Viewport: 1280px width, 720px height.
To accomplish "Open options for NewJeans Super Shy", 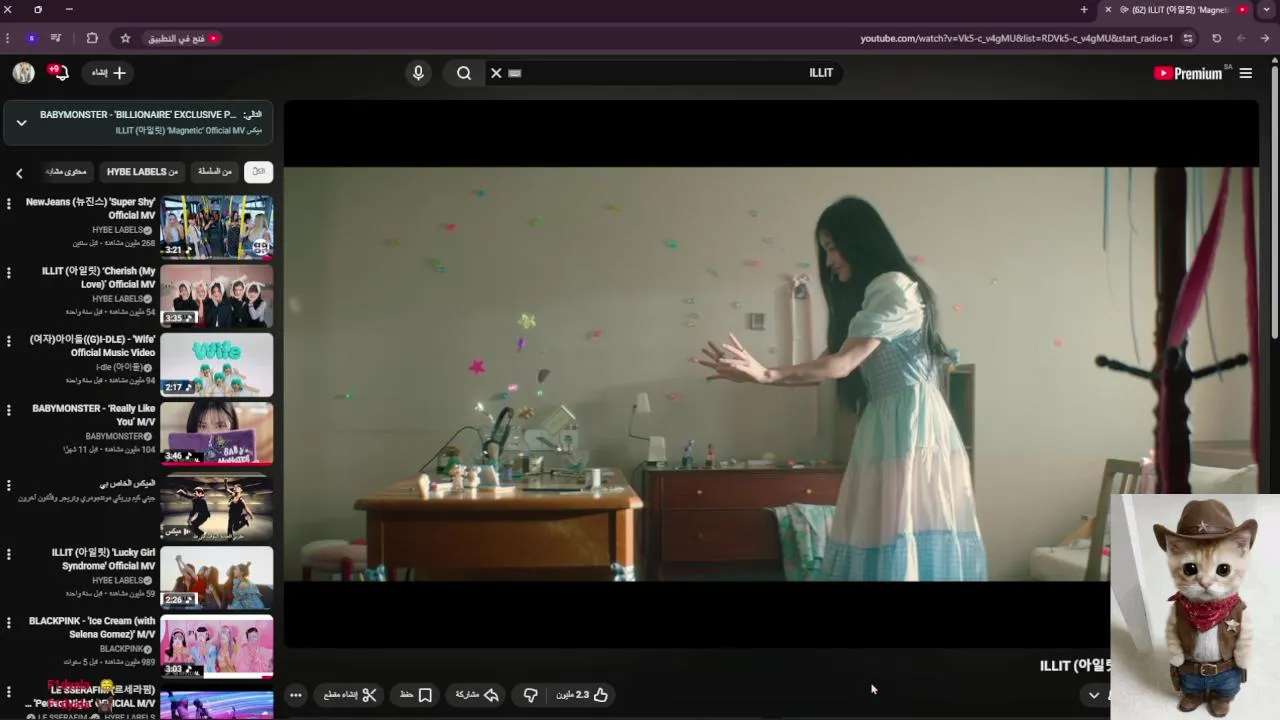I will point(9,204).
